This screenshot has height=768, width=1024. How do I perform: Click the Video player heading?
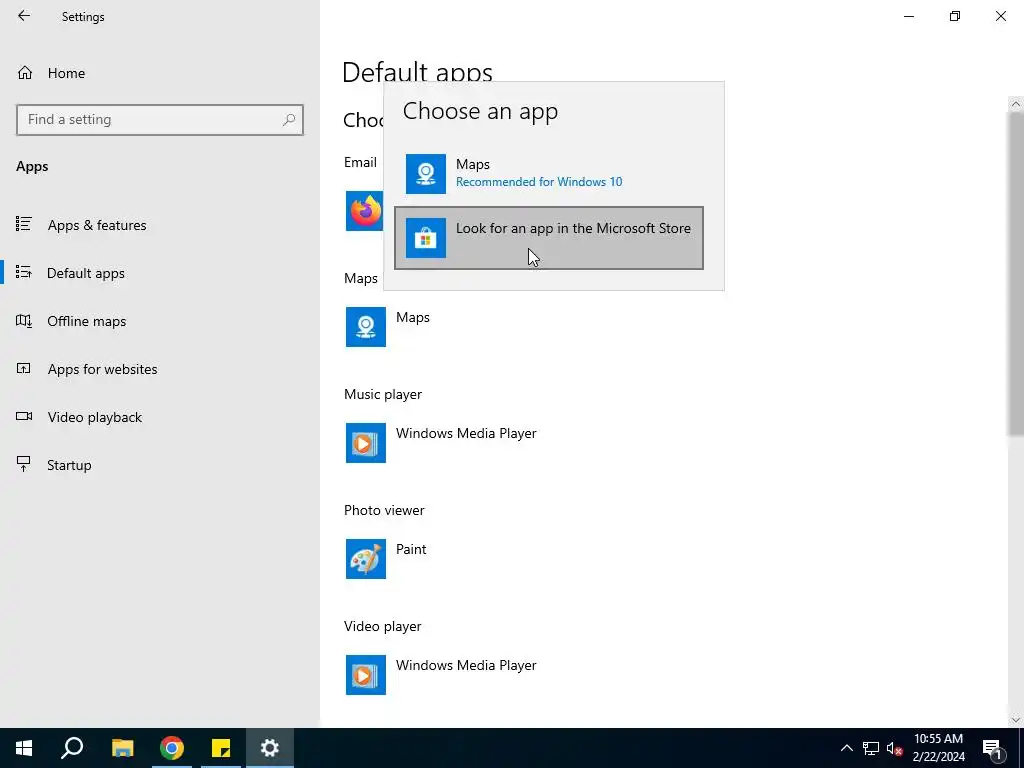point(383,626)
